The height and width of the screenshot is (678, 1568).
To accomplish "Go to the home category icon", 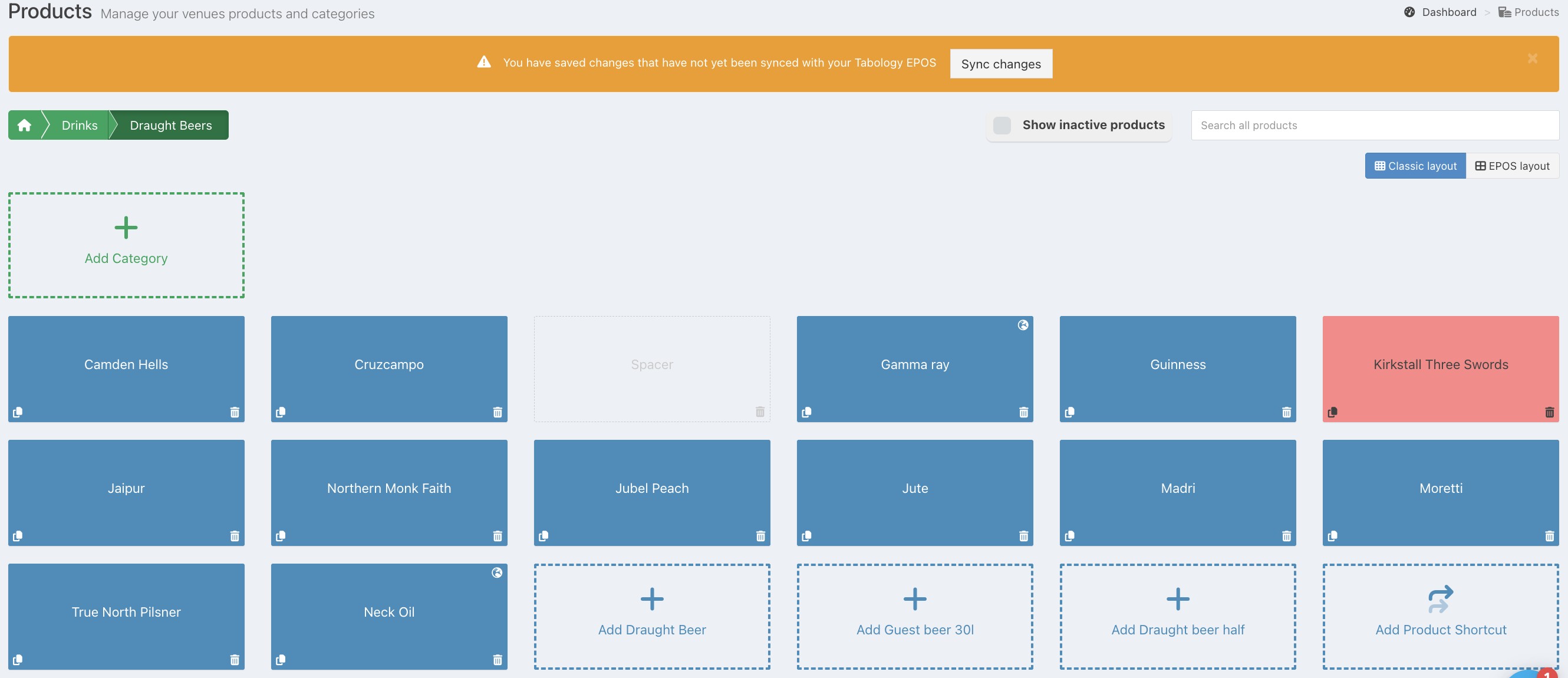I will [x=24, y=126].
